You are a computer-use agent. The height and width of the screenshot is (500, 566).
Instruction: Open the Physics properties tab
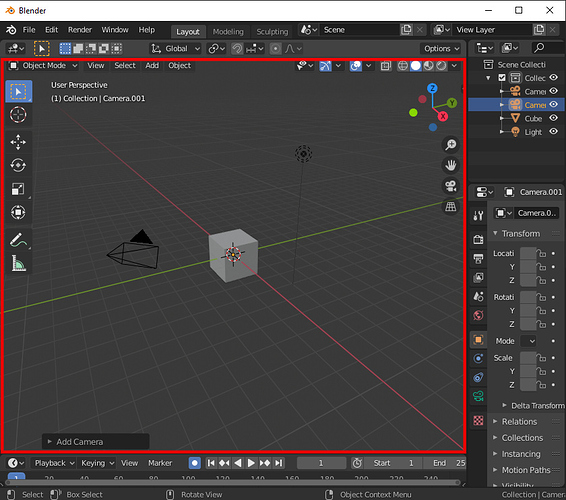coord(478,358)
